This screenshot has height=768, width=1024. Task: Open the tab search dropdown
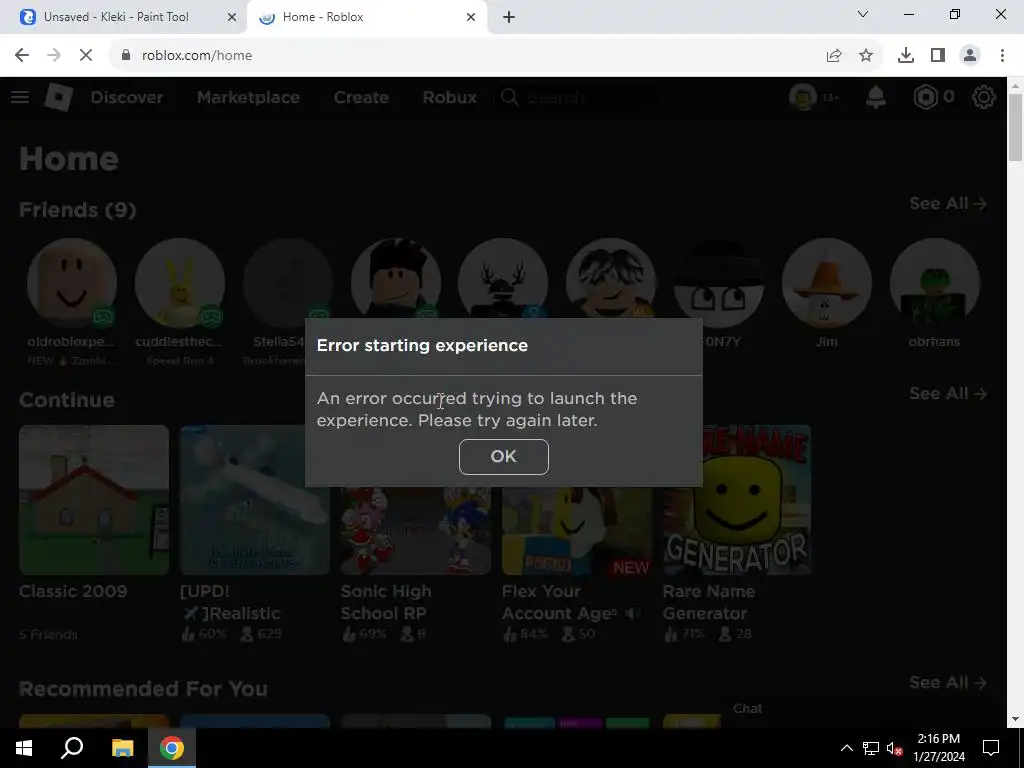pyautogui.click(x=863, y=14)
